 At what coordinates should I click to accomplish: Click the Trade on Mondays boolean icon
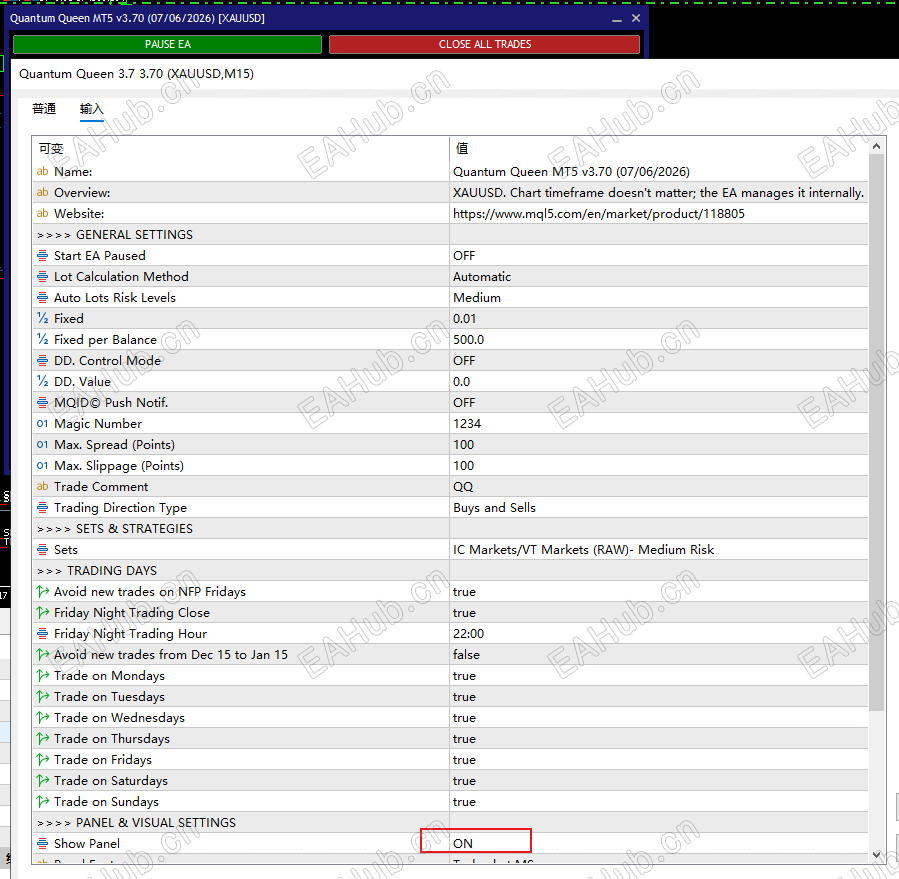coord(42,675)
